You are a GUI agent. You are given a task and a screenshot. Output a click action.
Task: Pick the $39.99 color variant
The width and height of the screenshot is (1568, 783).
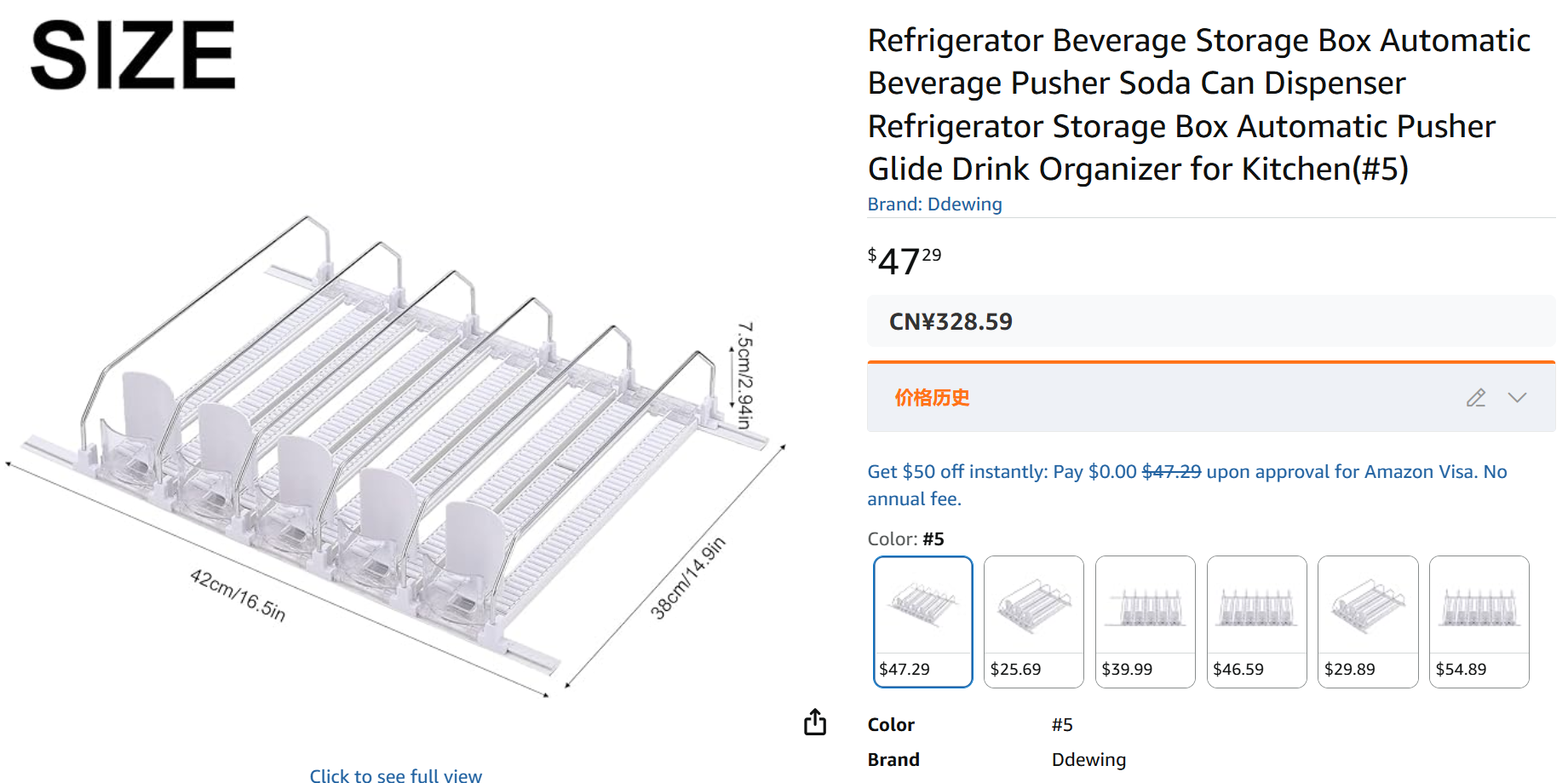[x=1146, y=621]
